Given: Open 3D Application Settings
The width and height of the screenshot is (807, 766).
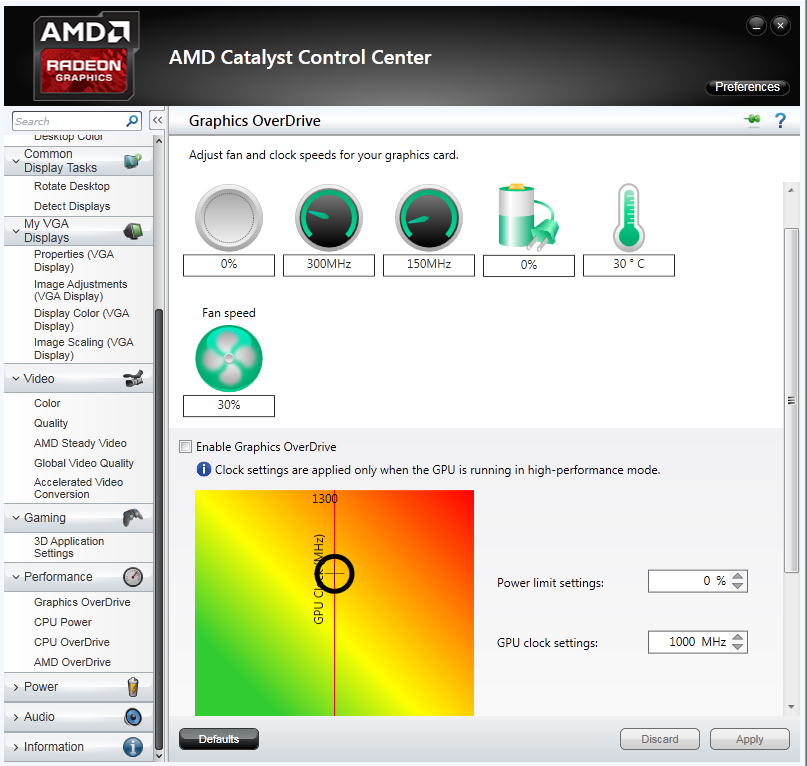Looking at the screenshot, I should coord(69,547).
